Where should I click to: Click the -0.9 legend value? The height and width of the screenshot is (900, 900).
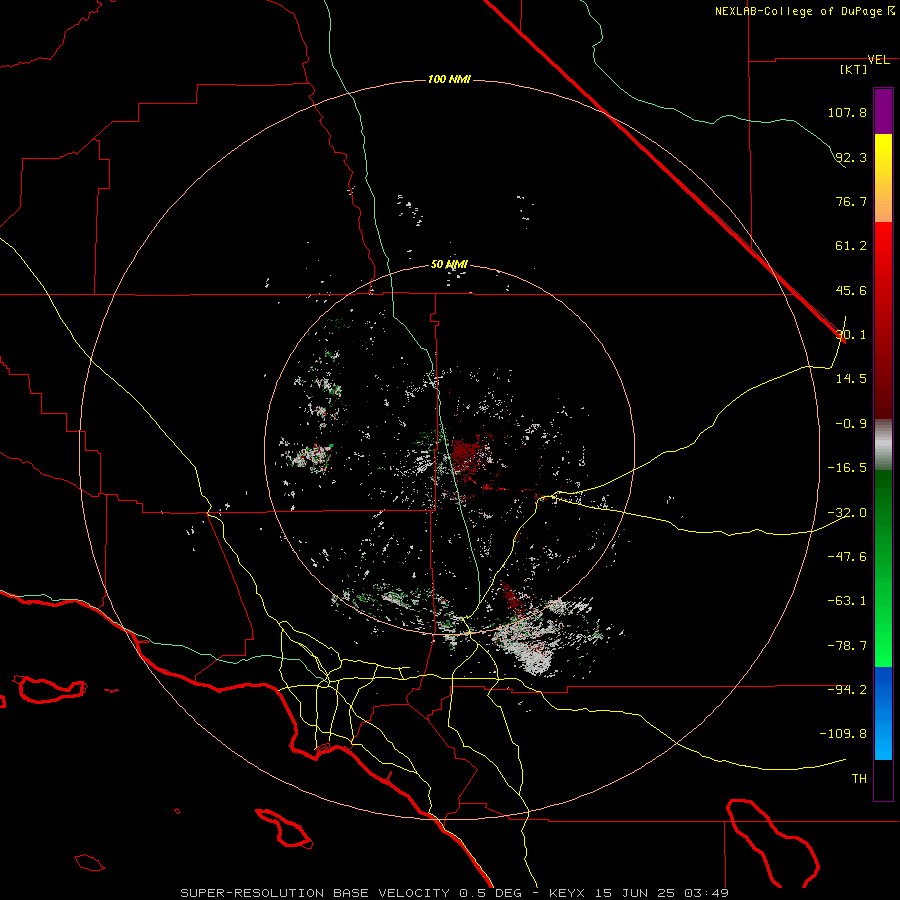(x=851, y=424)
